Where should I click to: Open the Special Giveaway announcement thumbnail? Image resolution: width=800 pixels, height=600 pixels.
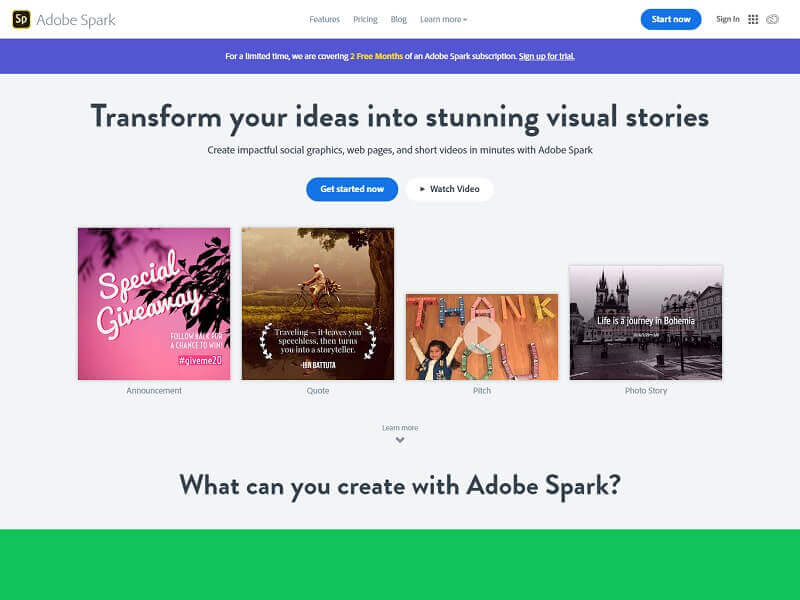tap(154, 304)
